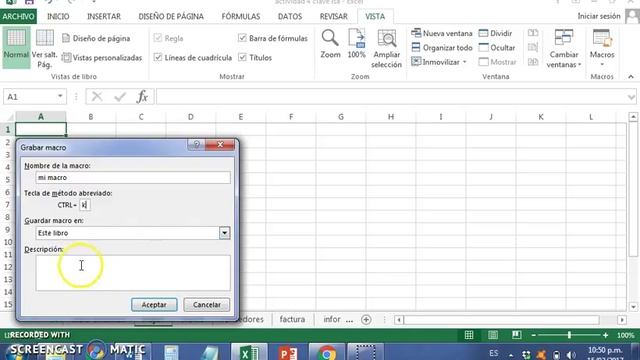
Task: Open PowerPoint from the taskbar
Action: click(287, 352)
